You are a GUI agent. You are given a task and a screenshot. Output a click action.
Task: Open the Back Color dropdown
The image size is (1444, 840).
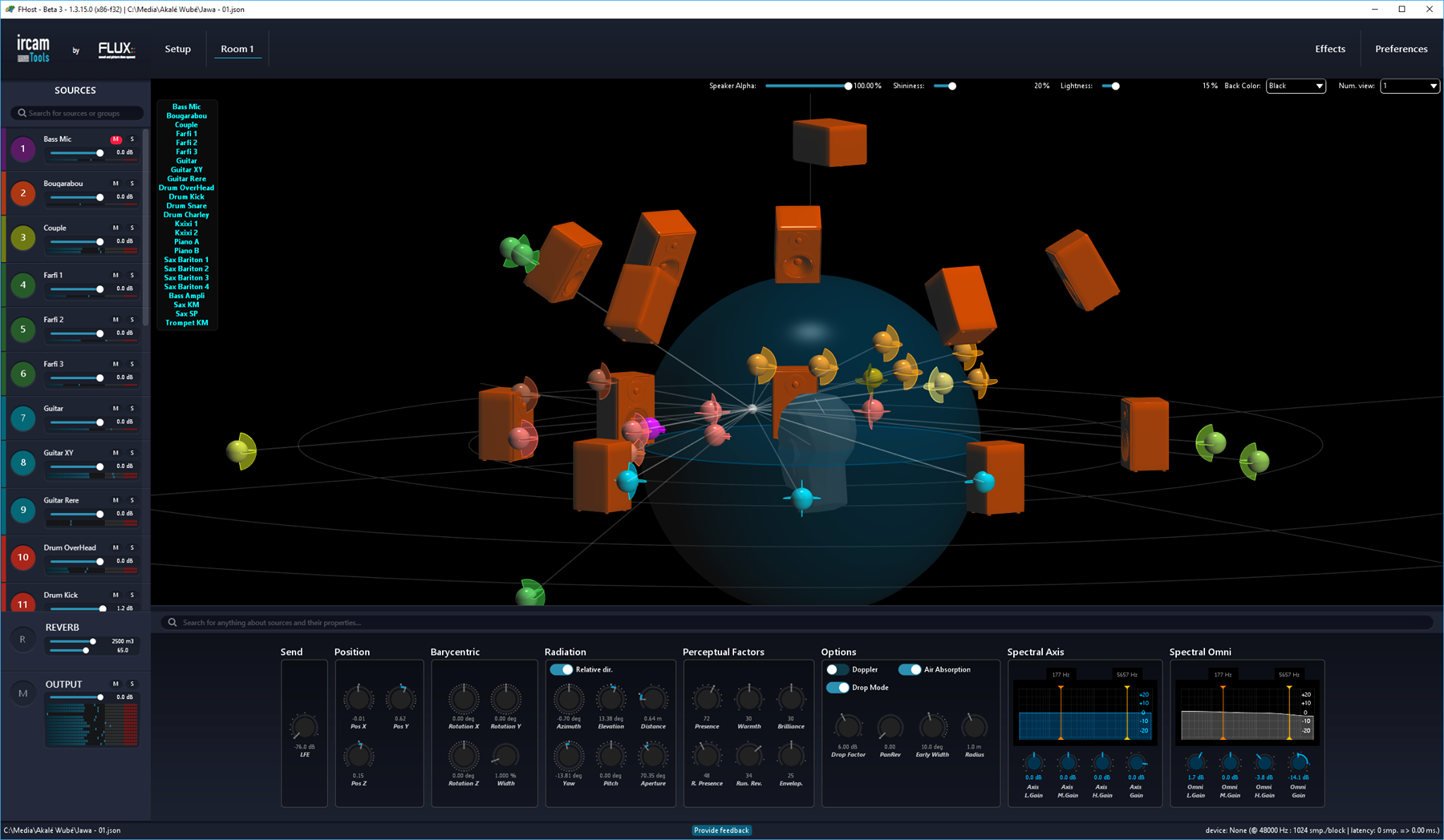coord(1296,86)
